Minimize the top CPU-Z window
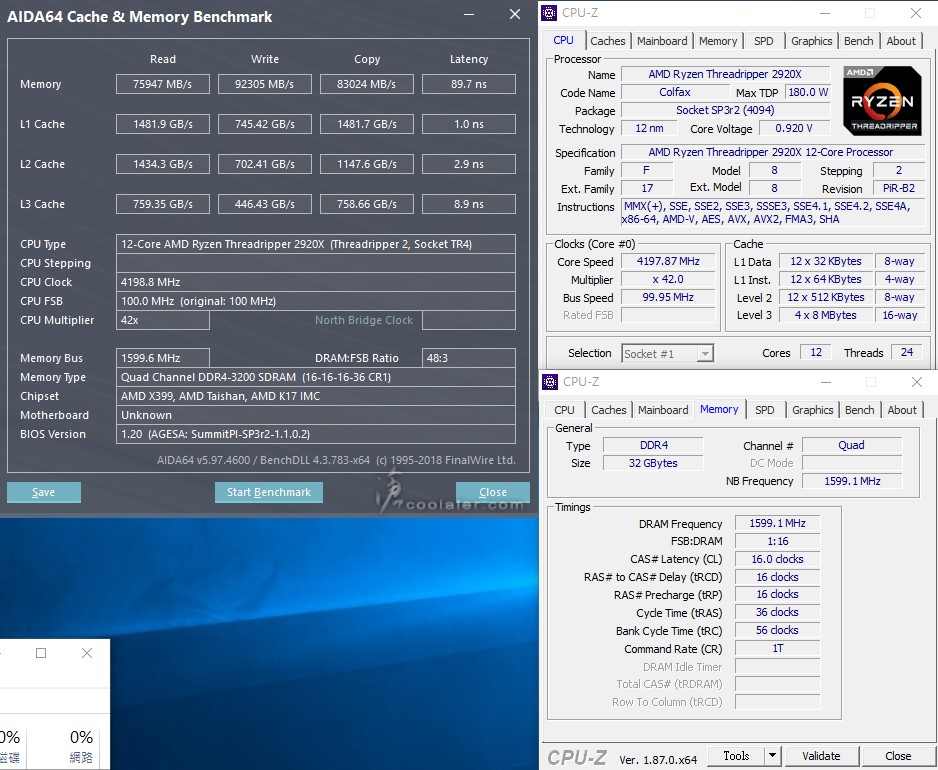This screenshot has height=770, width=938. click(x=824, y=13)
